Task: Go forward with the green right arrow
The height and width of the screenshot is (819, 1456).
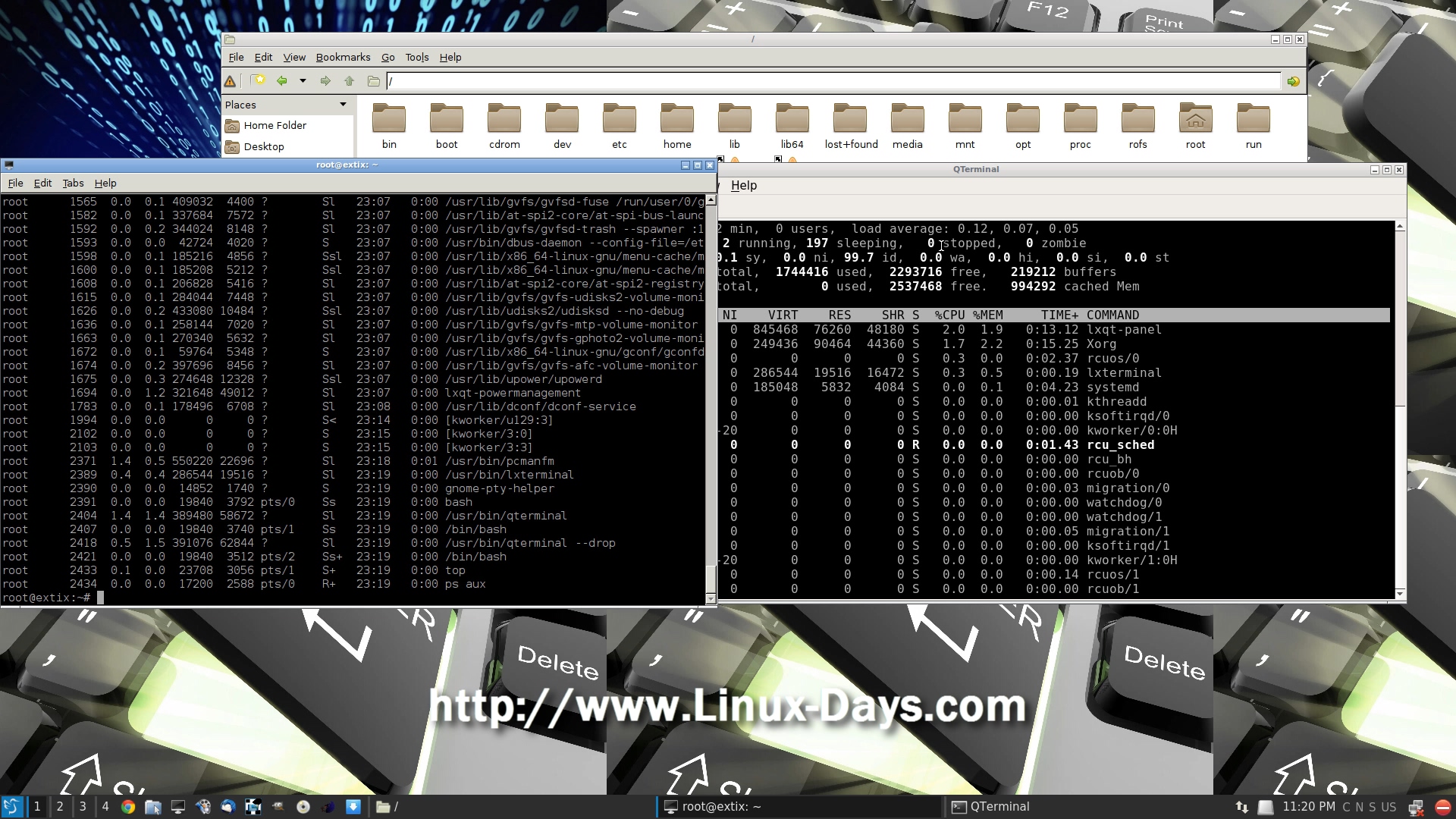Action: 325,81
